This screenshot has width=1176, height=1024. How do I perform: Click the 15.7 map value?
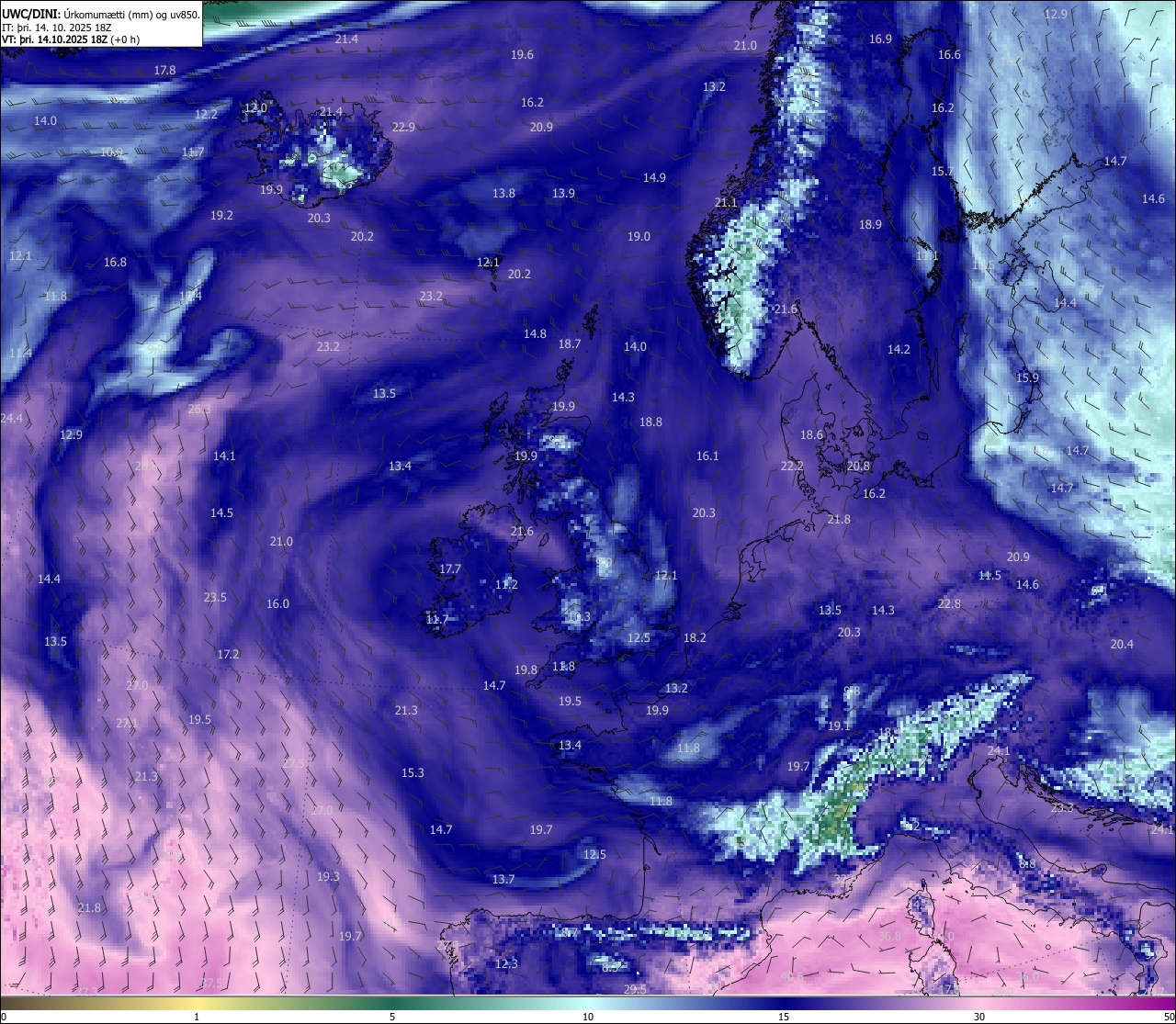click(943, 172)
